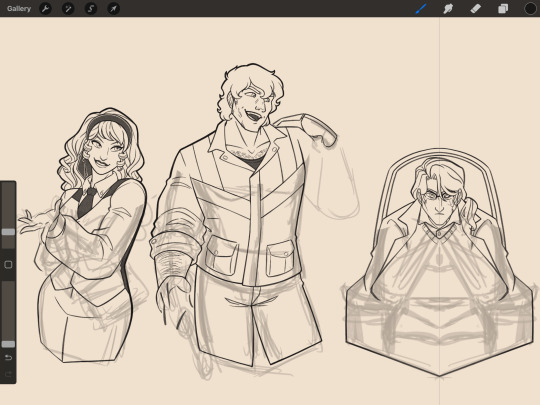Open the Actions wrench menu

point(45,9)
